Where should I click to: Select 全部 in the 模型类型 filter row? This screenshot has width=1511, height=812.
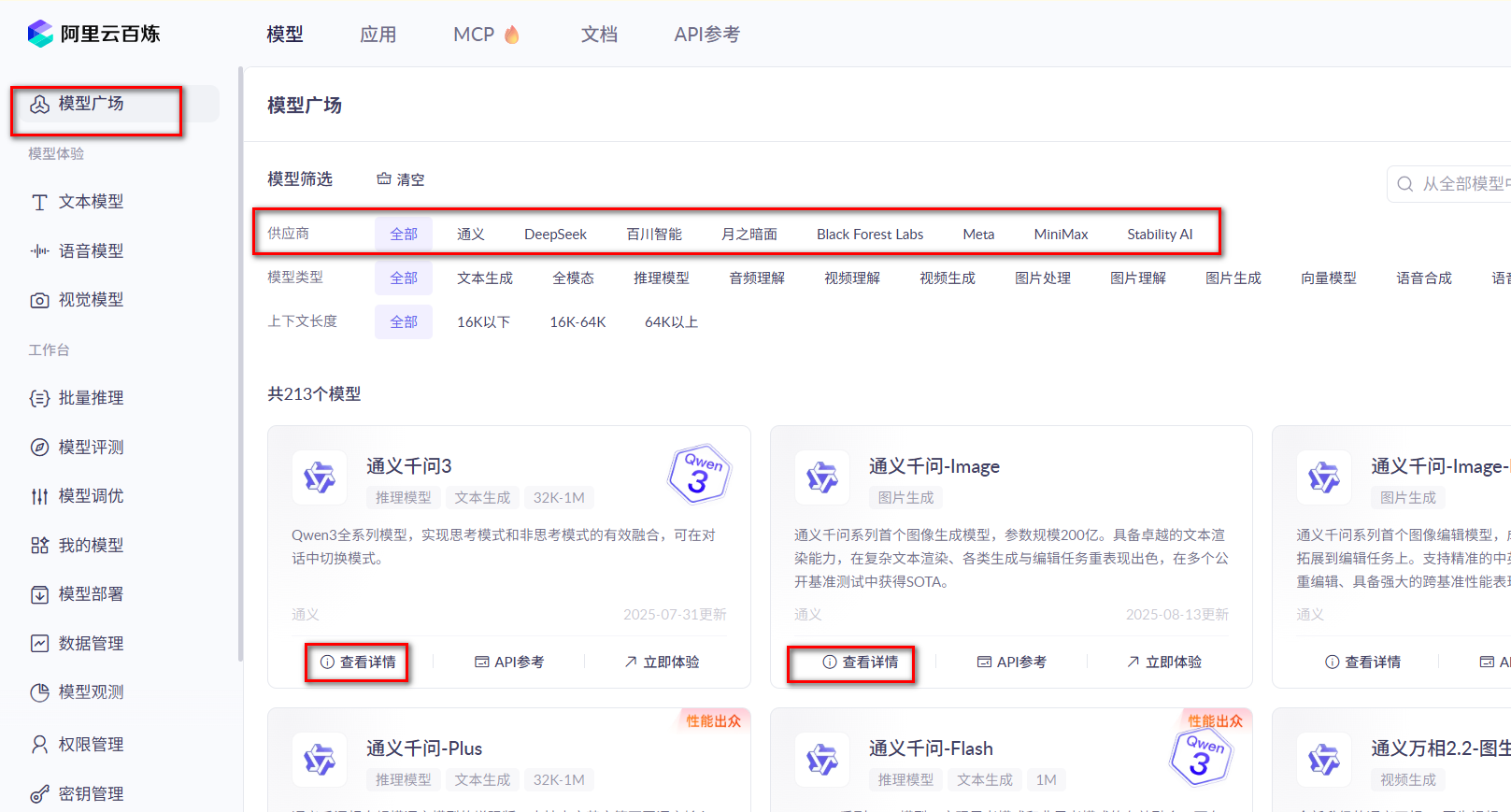(404, 278)
